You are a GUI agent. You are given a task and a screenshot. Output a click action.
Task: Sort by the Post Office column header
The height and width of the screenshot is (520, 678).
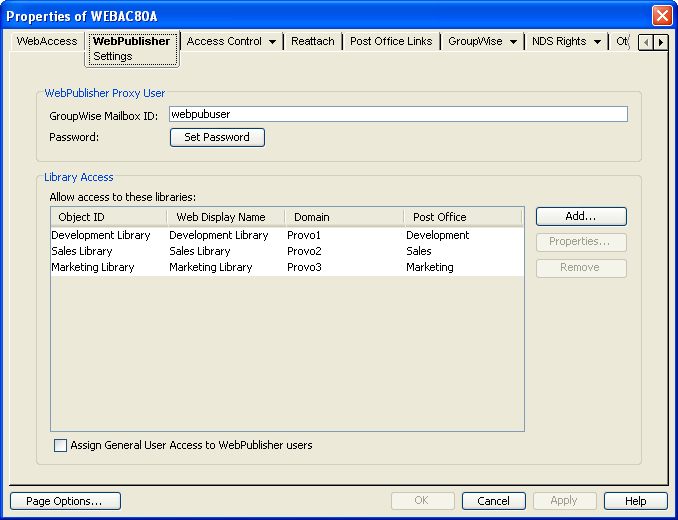click(464, 217)
